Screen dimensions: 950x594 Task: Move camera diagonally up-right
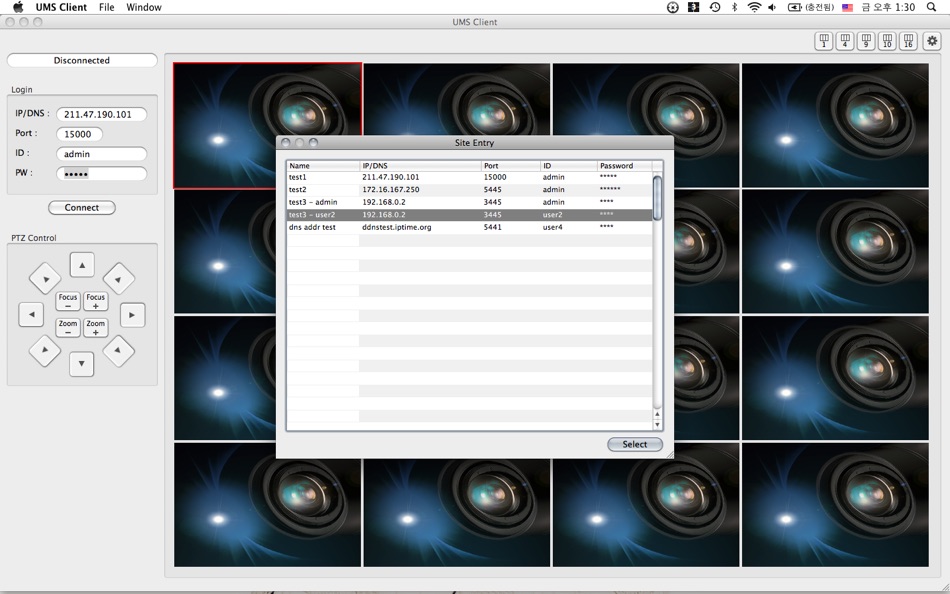click(x=118, y=278)
